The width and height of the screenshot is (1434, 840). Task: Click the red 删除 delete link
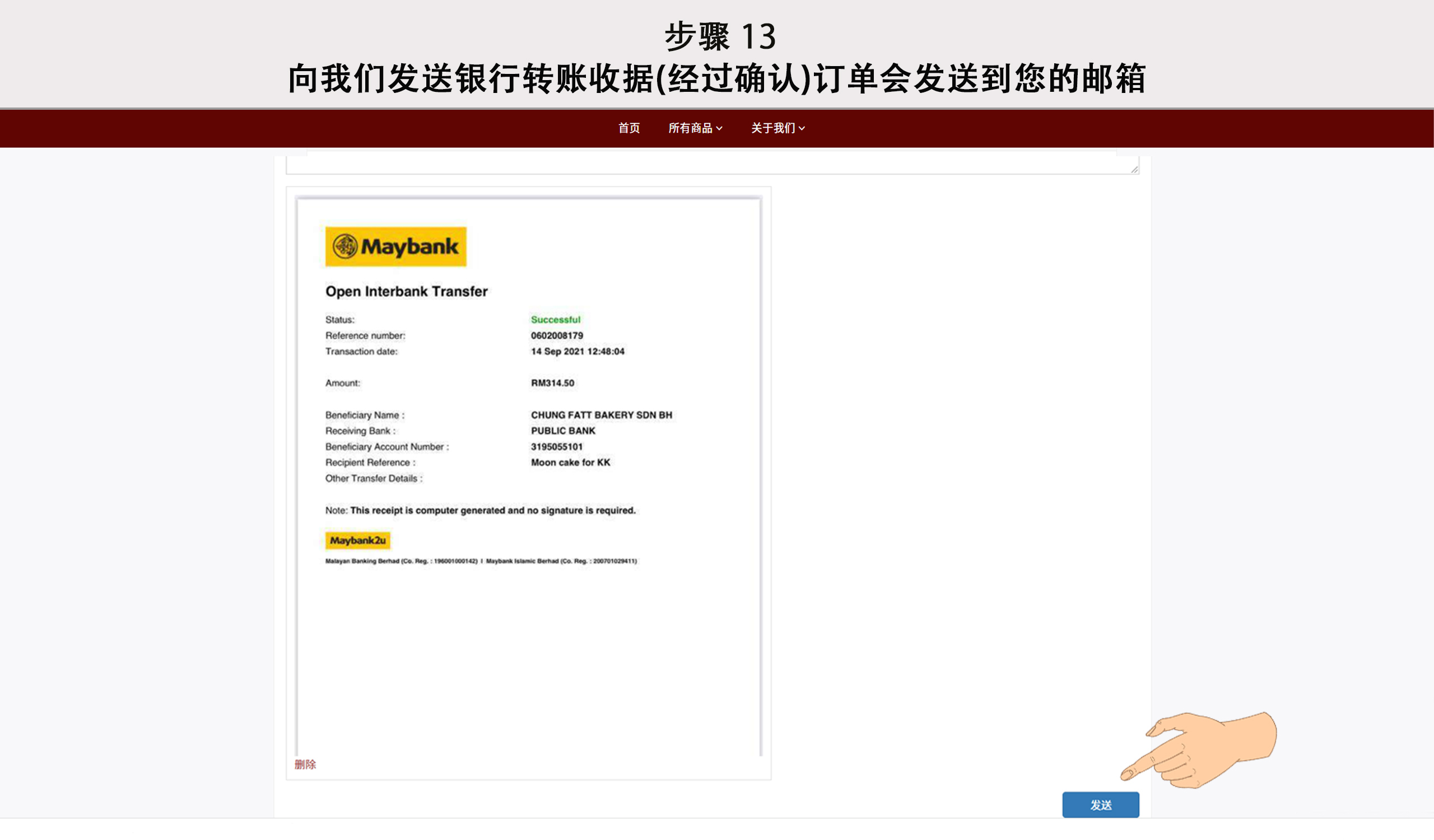click(305, 764)
